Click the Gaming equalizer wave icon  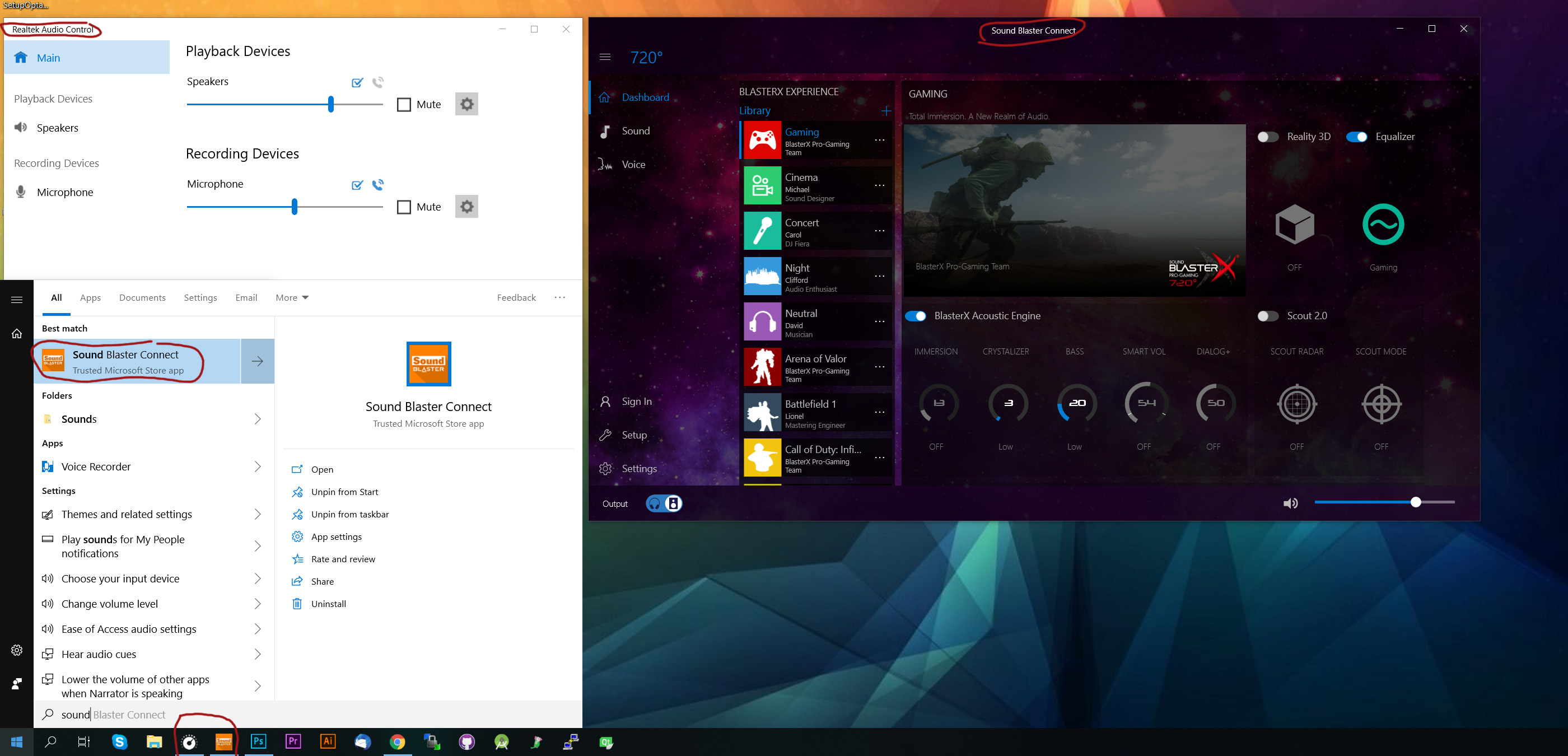[1383, 225]
